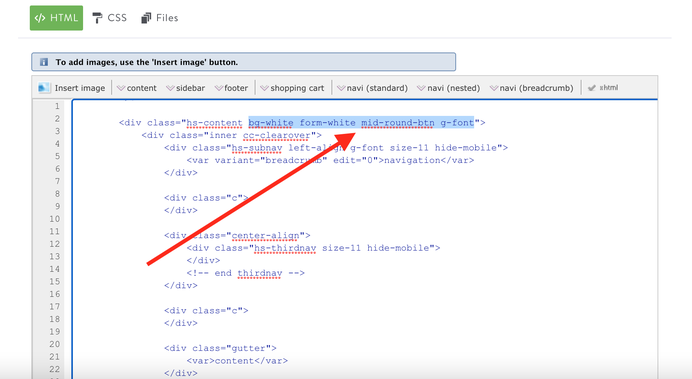Open the Files tab
This screenshot has width=692, height=379.
pos(160,18)
